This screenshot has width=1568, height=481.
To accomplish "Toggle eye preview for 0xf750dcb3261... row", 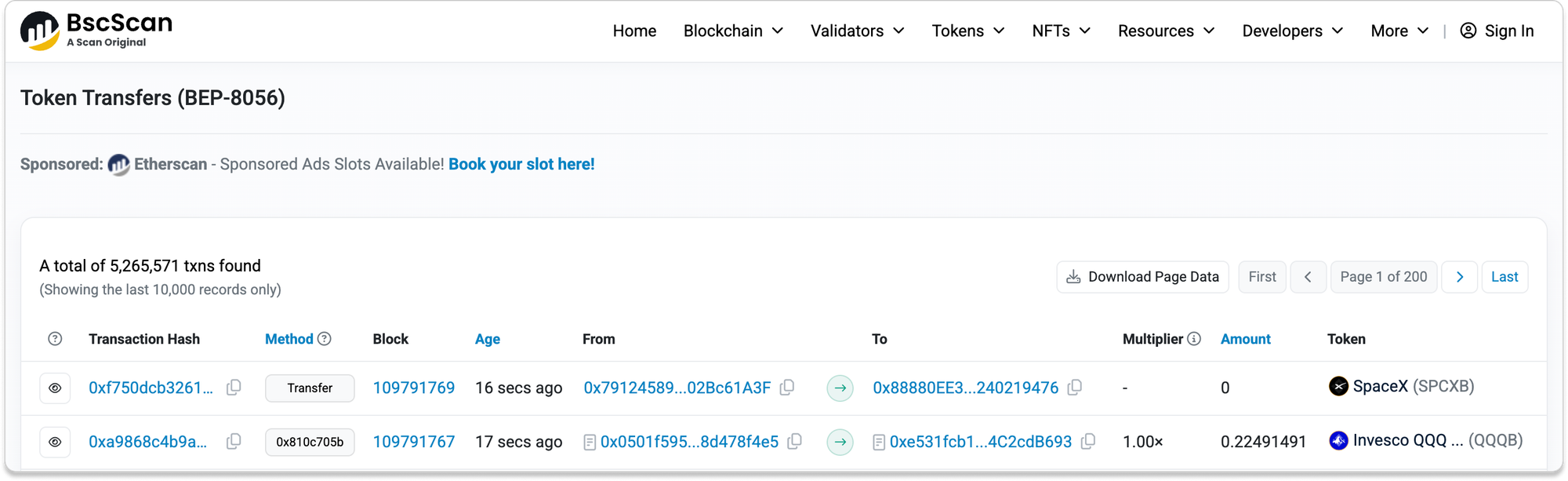I will click(x=55, y=388).
